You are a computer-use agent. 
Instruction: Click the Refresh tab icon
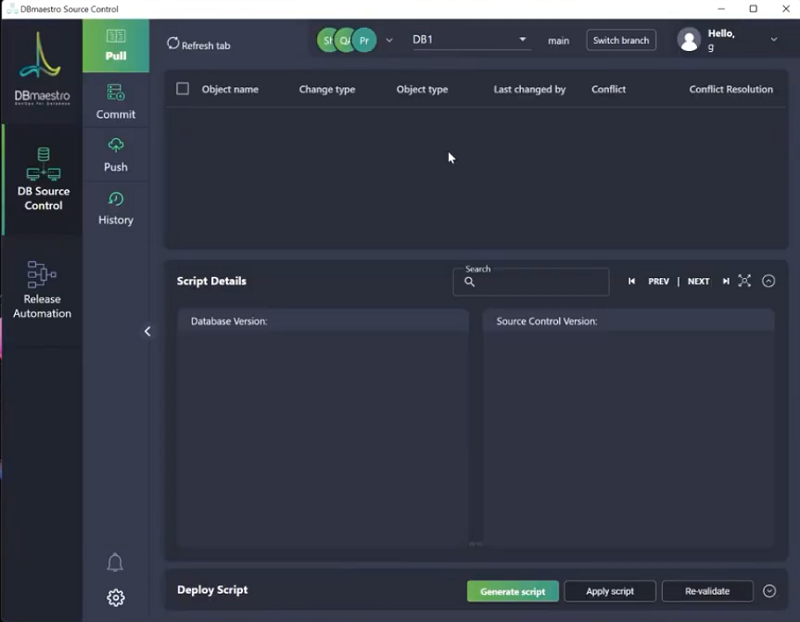pos(173,44)
